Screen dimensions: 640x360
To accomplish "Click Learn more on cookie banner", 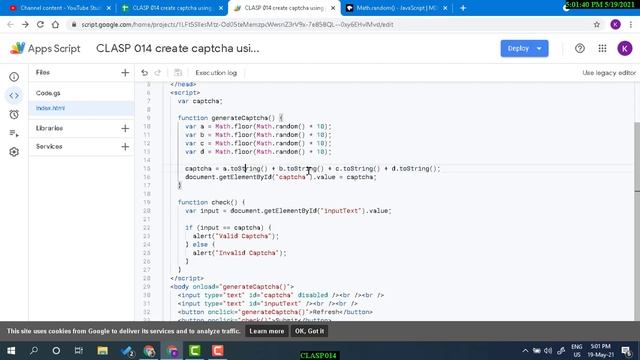I will (267, 331).
